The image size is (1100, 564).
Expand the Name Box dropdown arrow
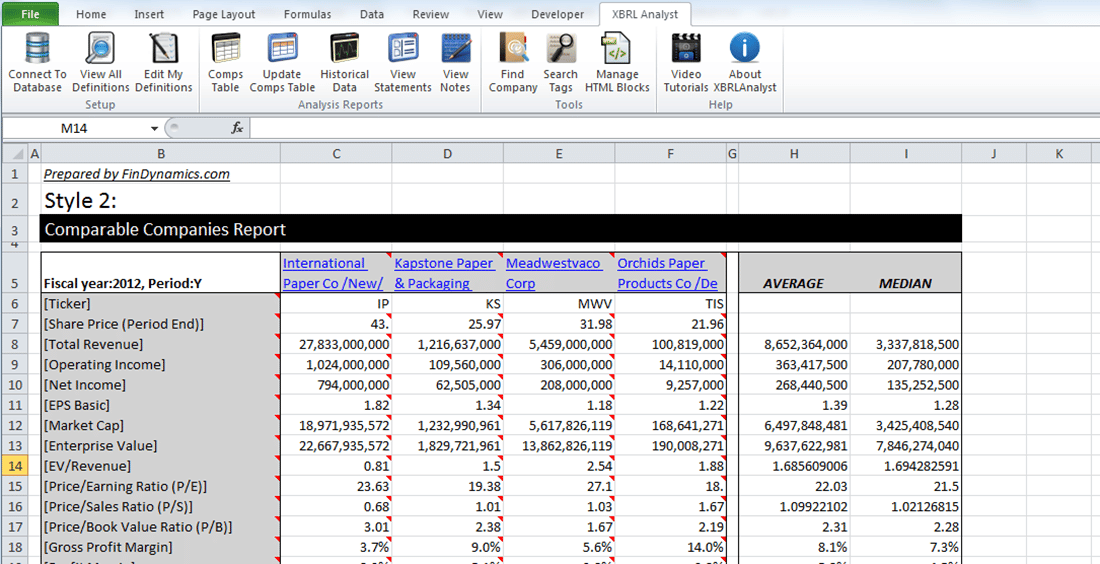coord(154,128)
